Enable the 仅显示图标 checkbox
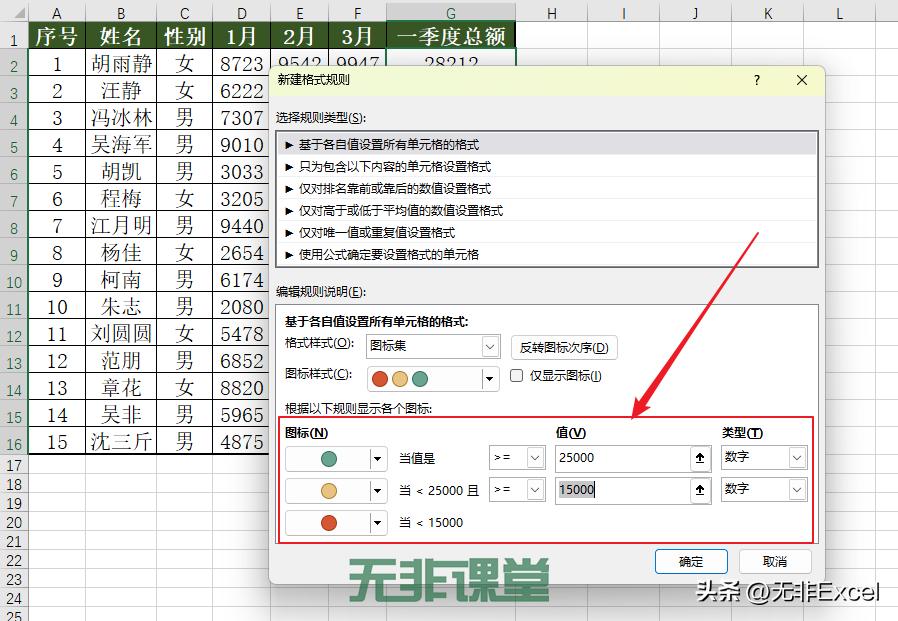The width and height of the screenshot is (898, 621). click(x=517, y=375)
